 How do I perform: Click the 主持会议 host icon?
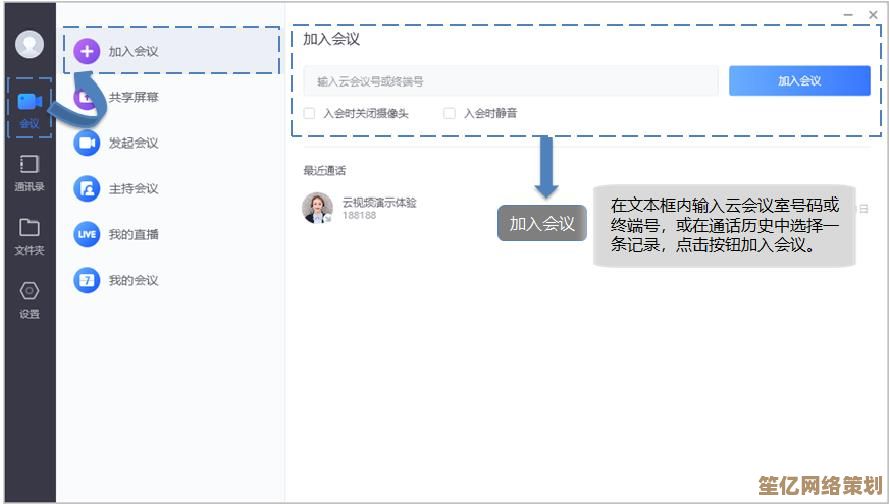pos(87,188)
